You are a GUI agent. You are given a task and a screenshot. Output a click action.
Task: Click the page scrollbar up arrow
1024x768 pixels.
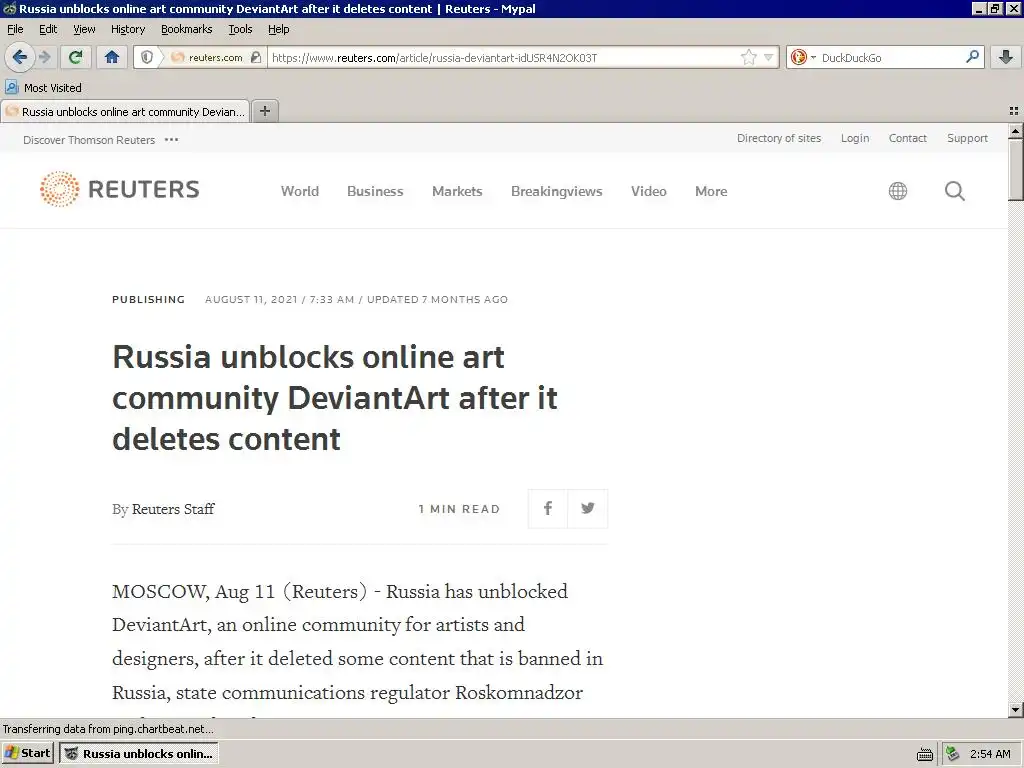tap(1015, 131)
